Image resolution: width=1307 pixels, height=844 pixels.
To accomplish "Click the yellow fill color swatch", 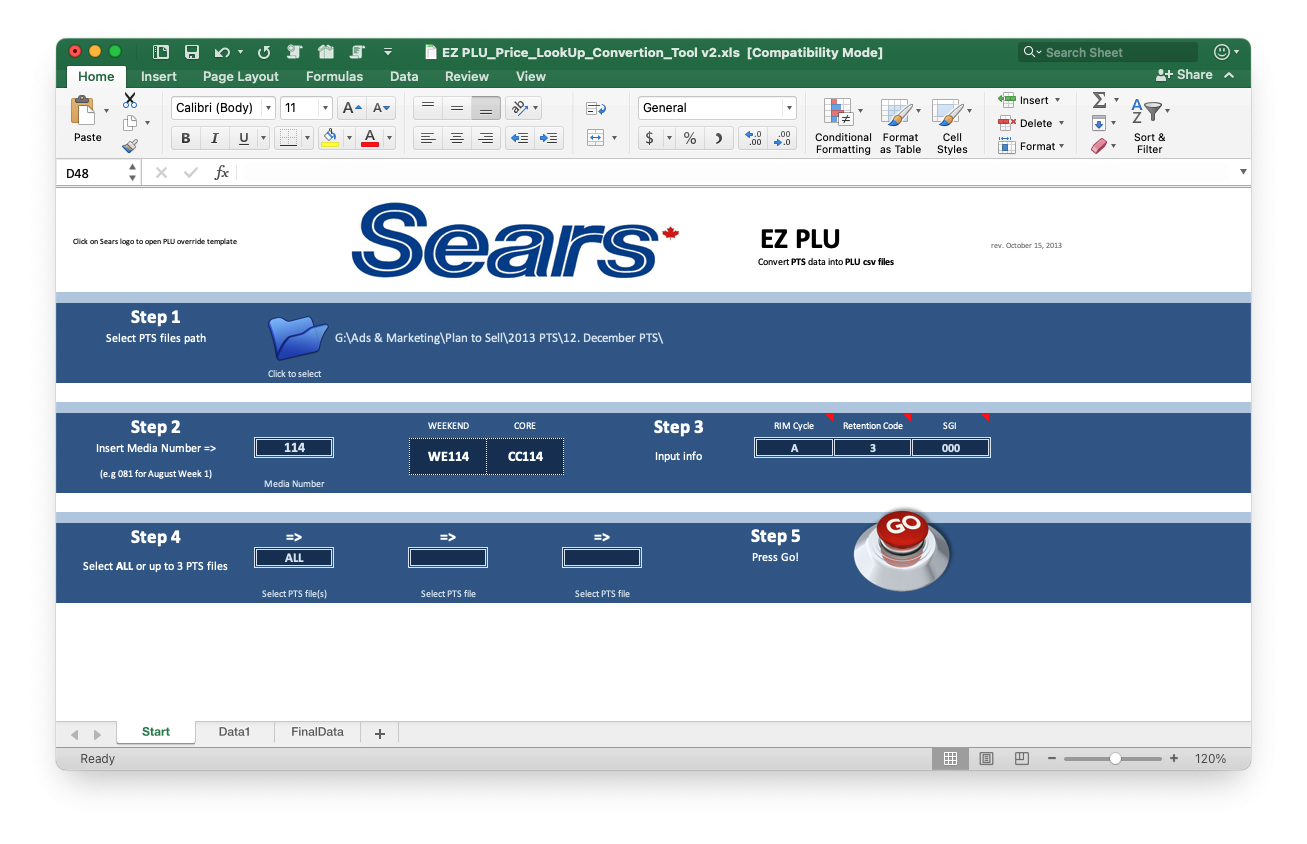I will coord(330,139).
